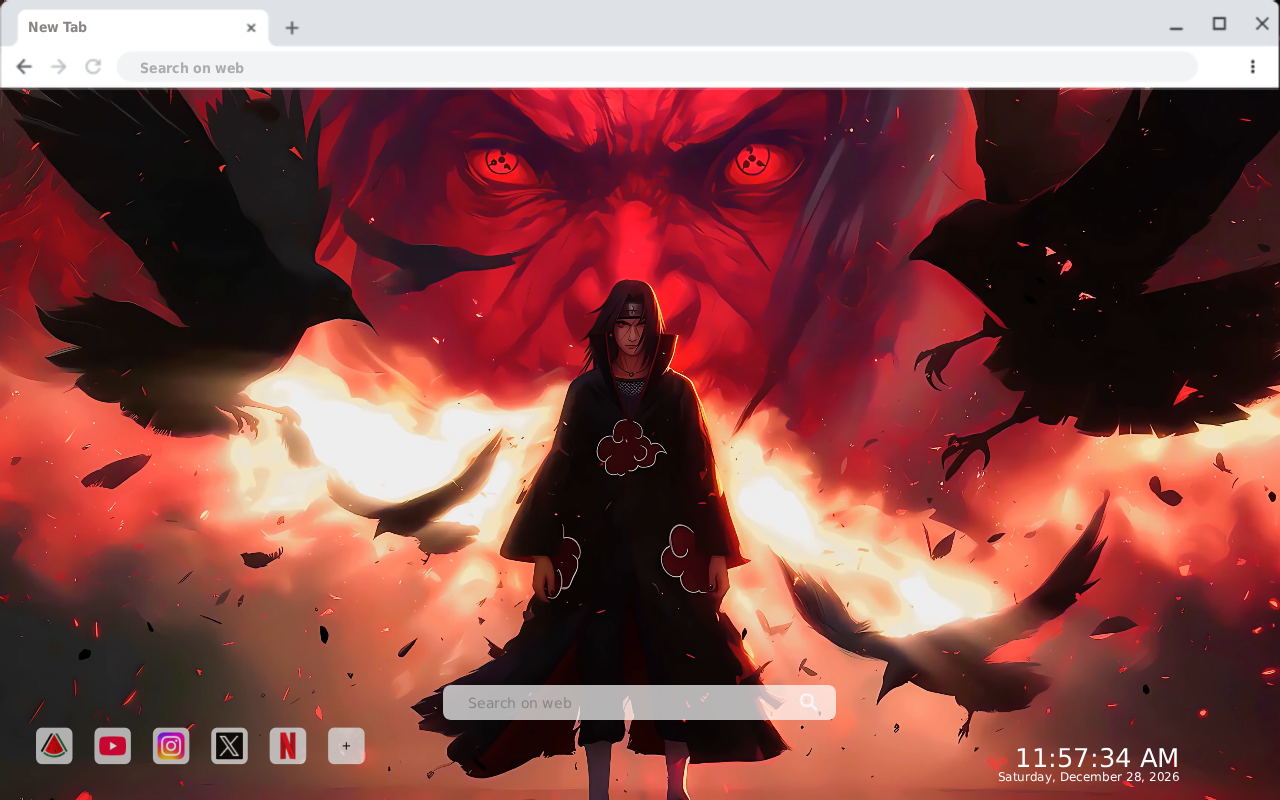Image resolution: width=1280 pixels, height=800 pixels.
Task: Open a new tab with plus button
Action: (291, 28)
